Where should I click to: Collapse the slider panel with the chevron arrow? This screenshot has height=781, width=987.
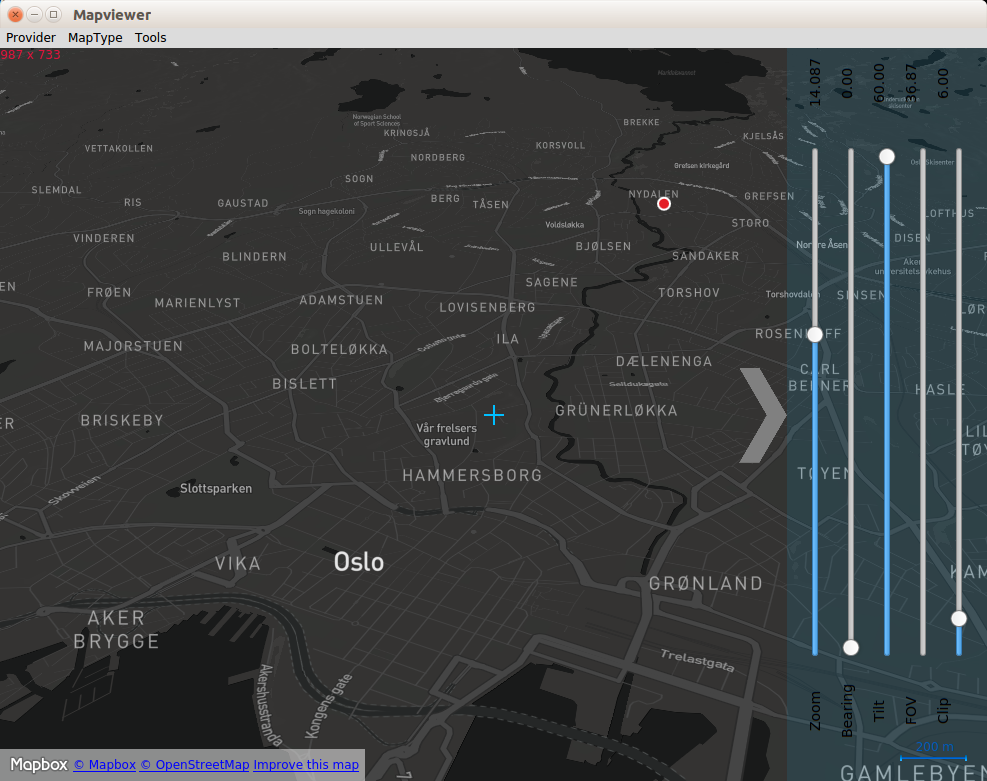tap(763, 416)
